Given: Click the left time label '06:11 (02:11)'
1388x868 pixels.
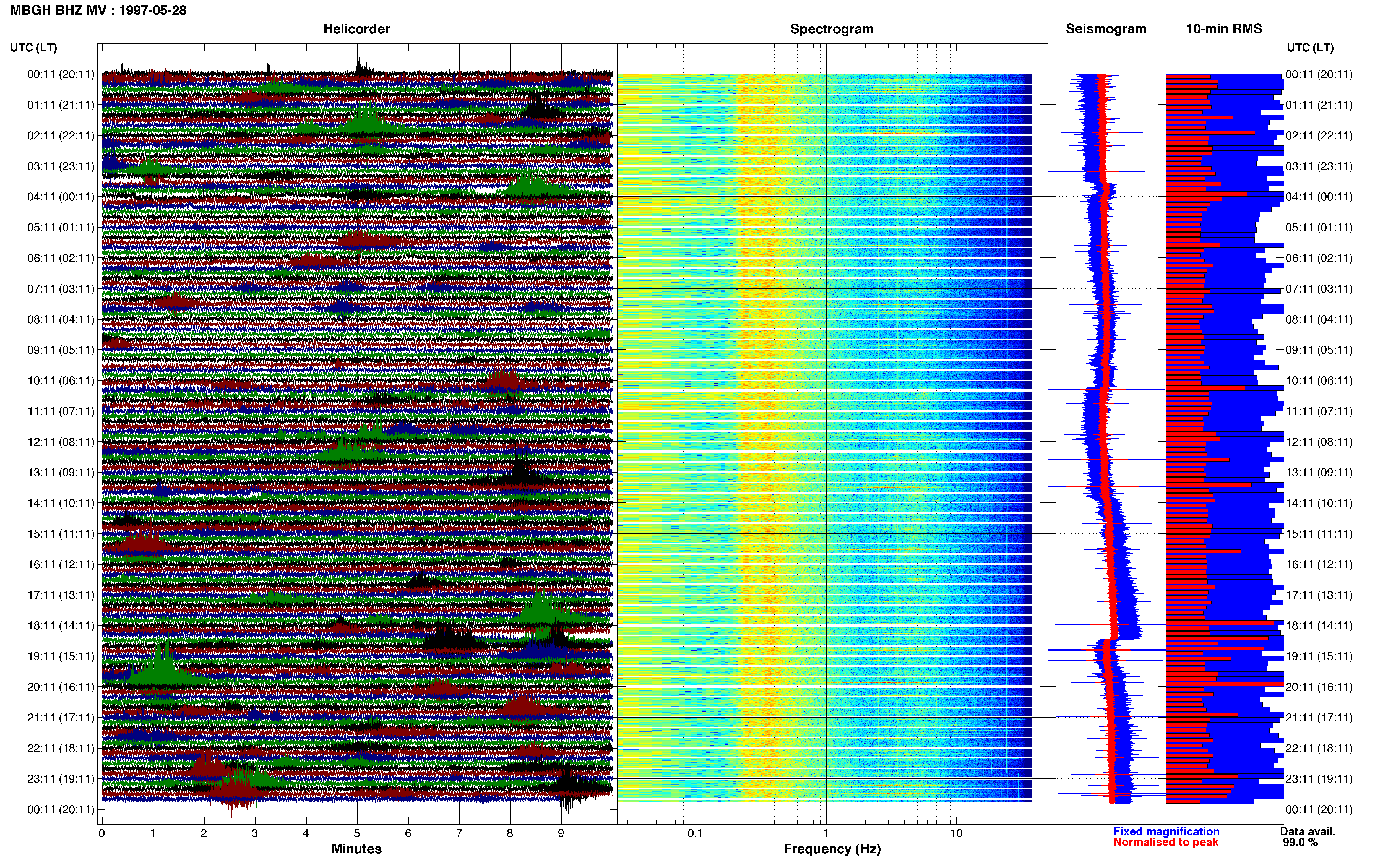Looking at the screenshot, I should [61, 258].
